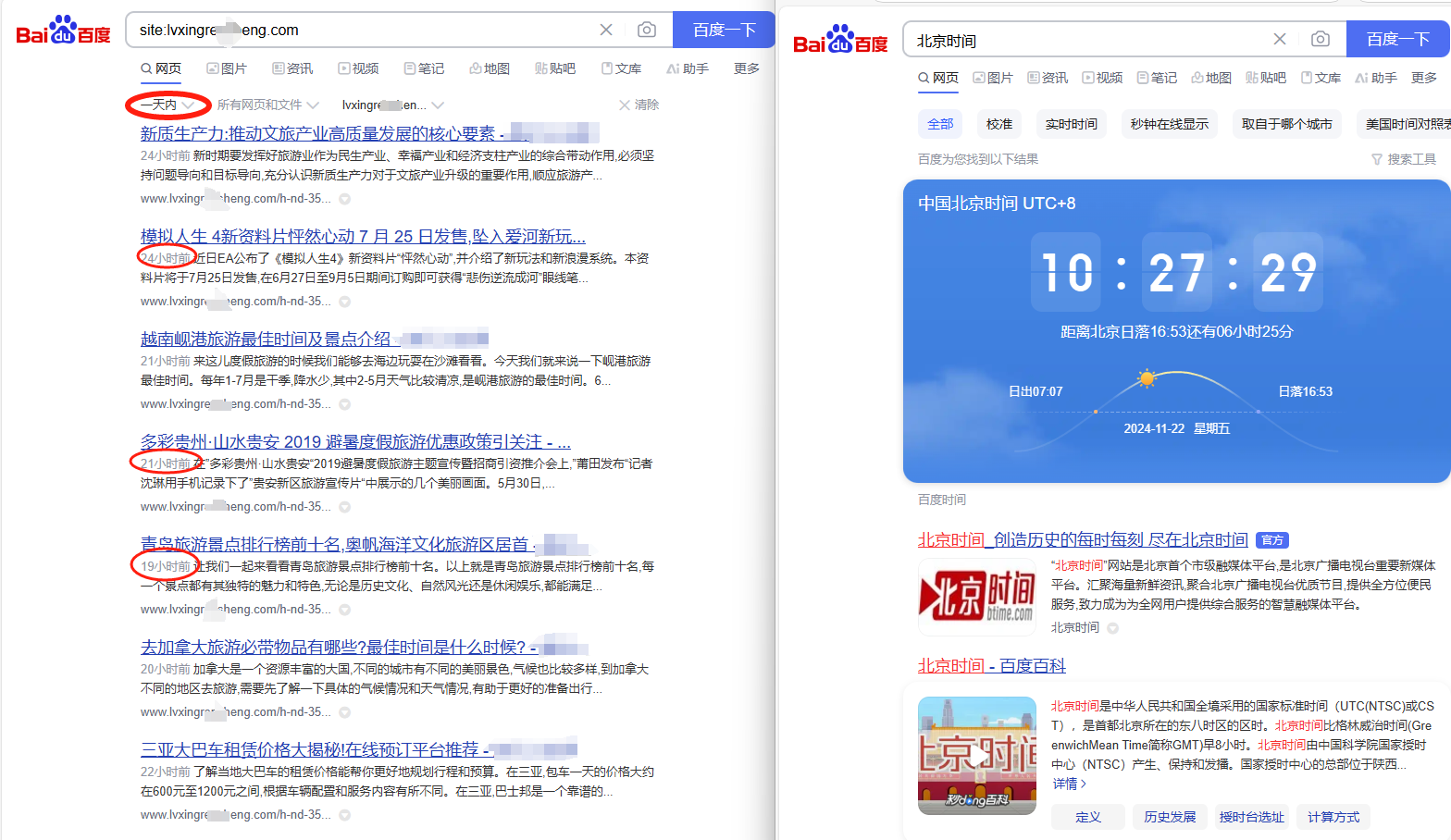The image size is (1451, 840).
Task: Select 资讯 tab in left window
Action: point(292,68)
